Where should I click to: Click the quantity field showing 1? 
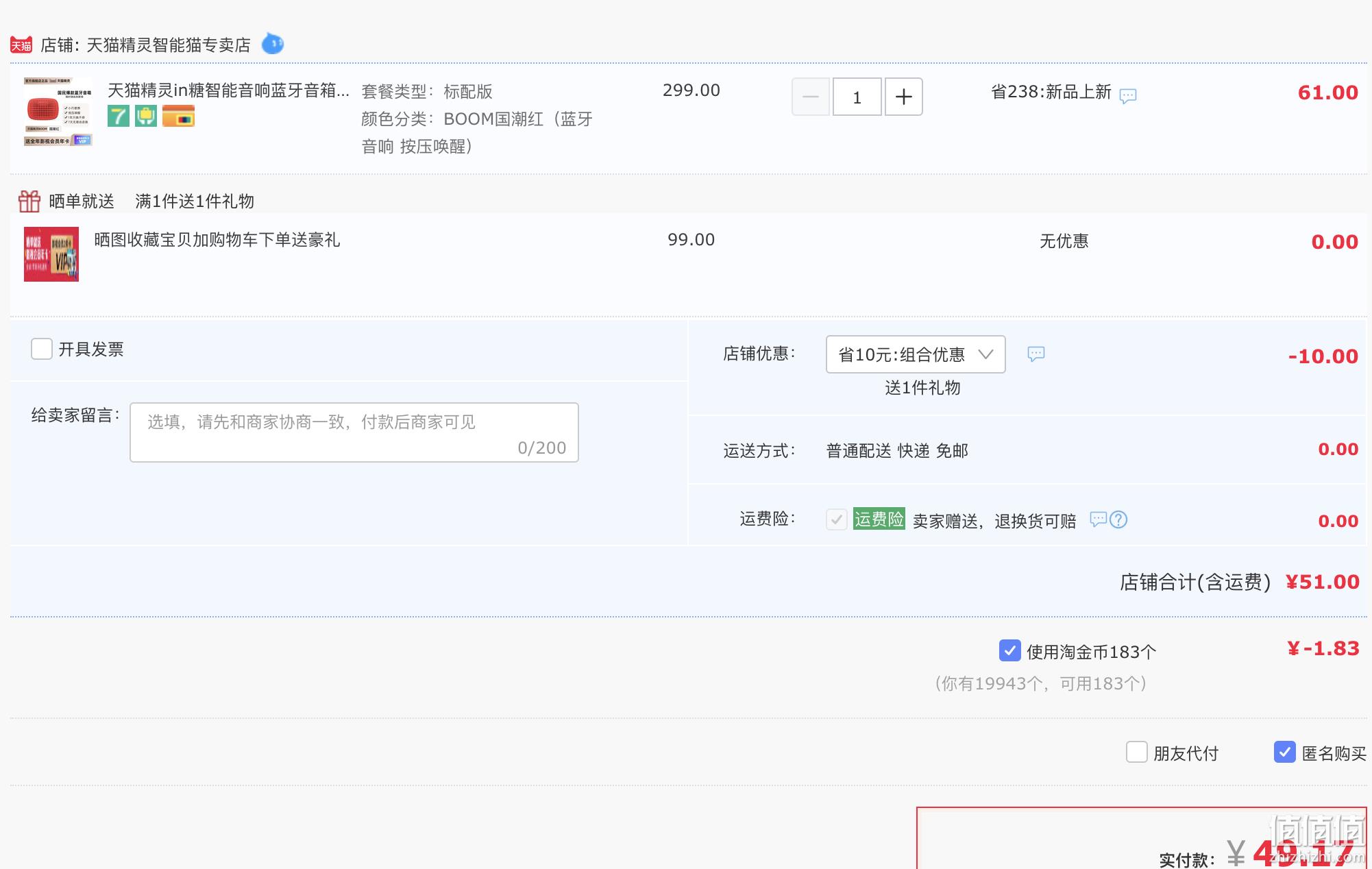[x=857, y=97]
